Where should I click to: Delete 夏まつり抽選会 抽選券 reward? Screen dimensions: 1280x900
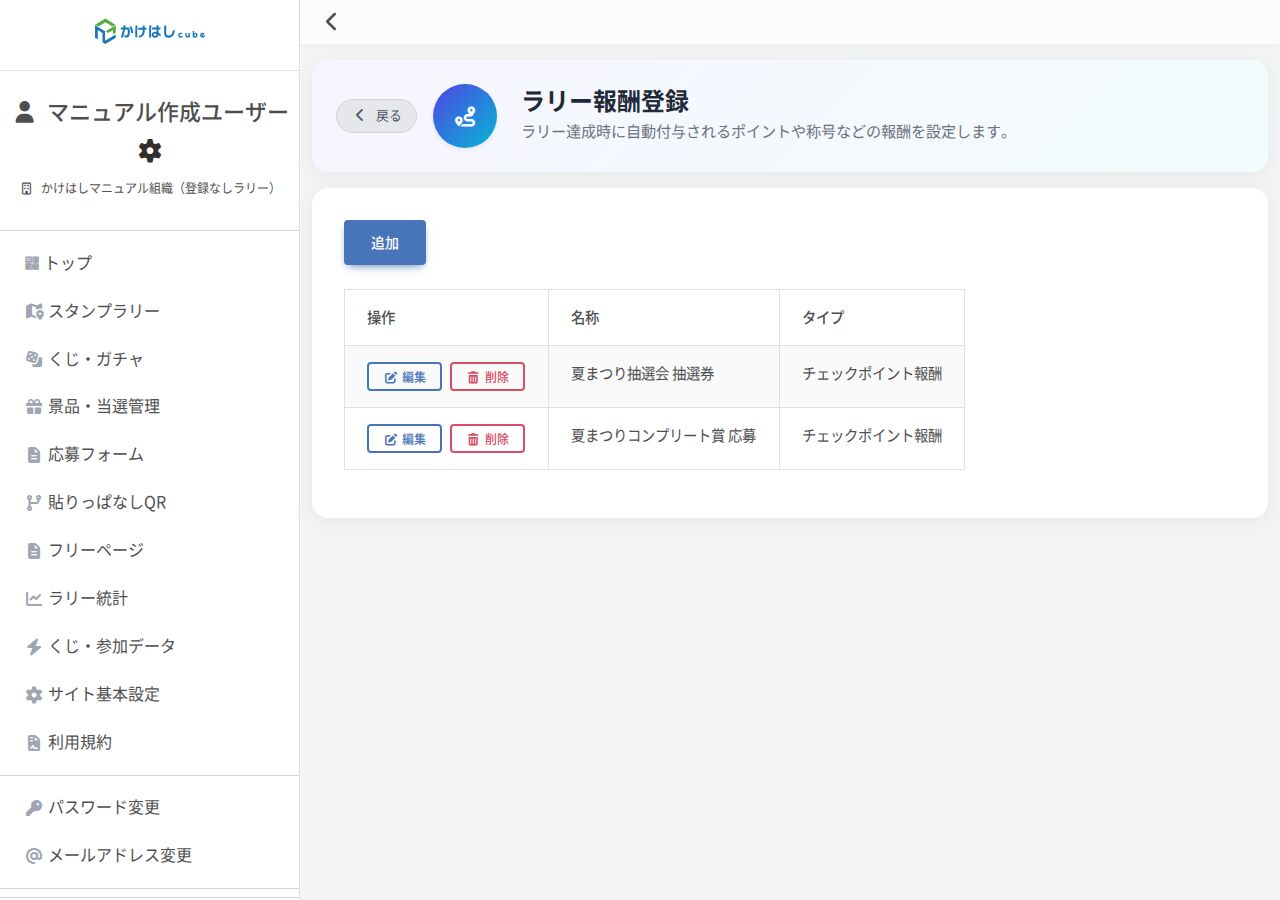point(487,377)
